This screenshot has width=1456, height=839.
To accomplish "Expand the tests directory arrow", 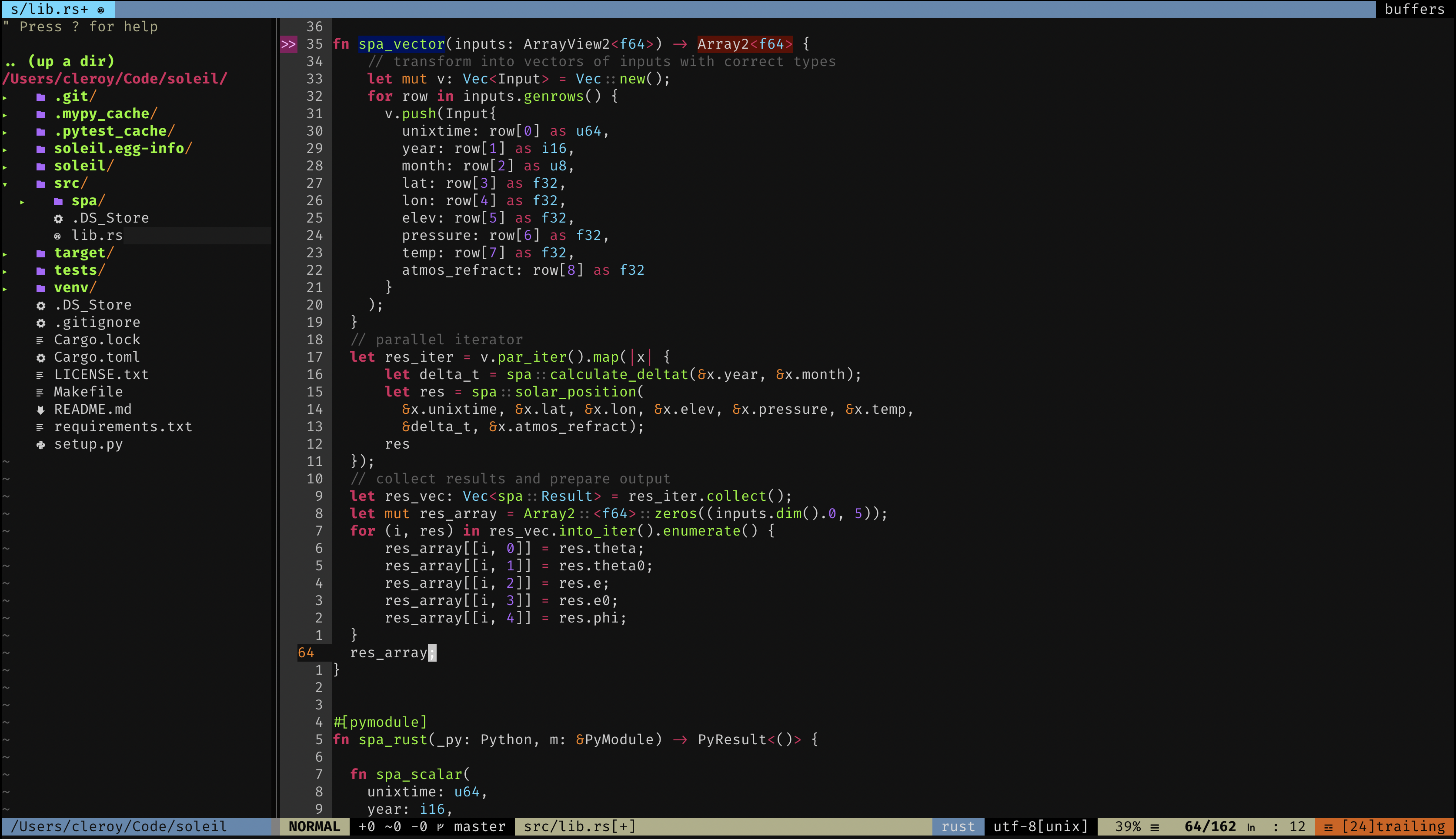I will click(x=5, y=271).
